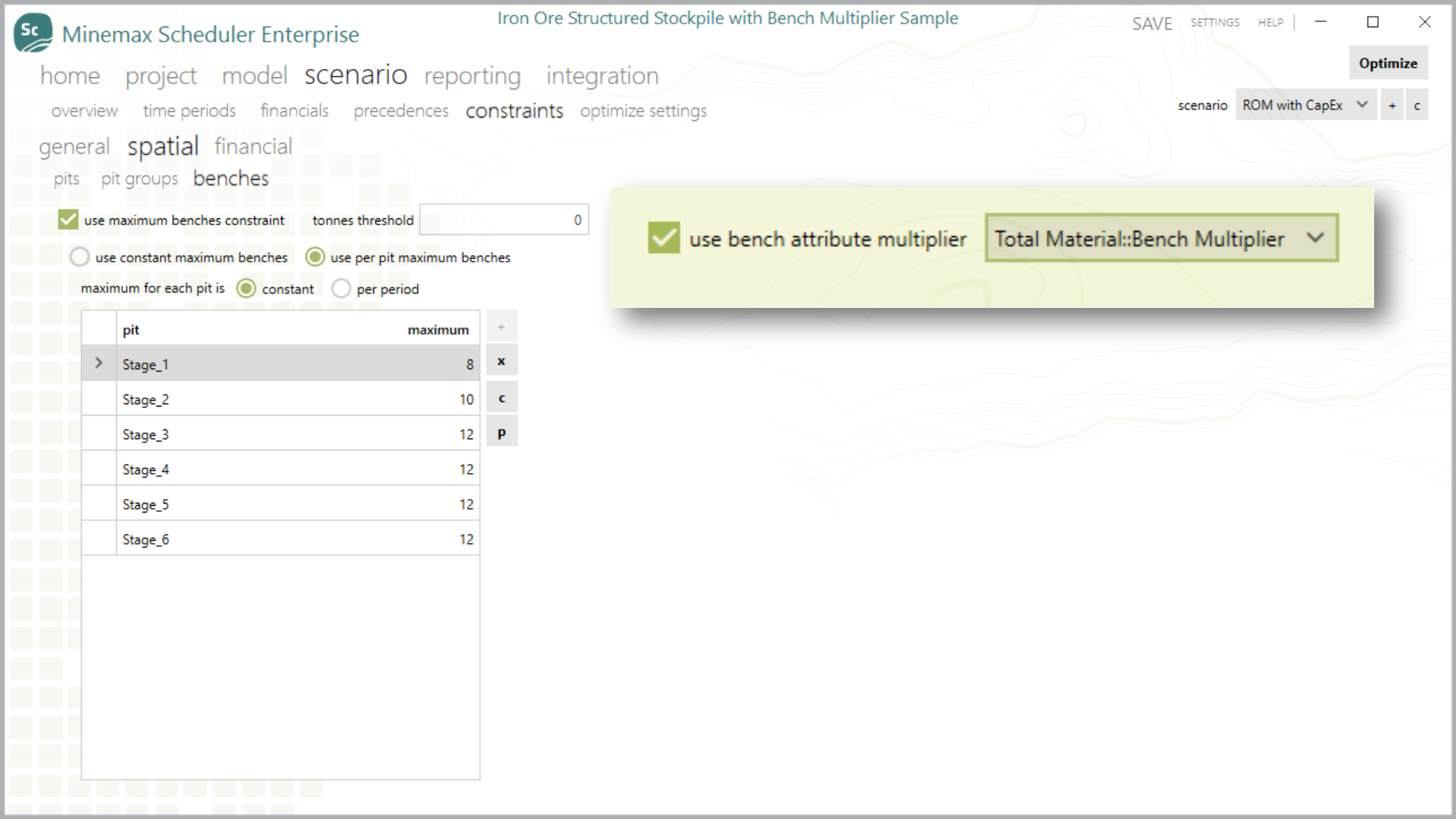Open the pit groups tab

coord(140,179)
